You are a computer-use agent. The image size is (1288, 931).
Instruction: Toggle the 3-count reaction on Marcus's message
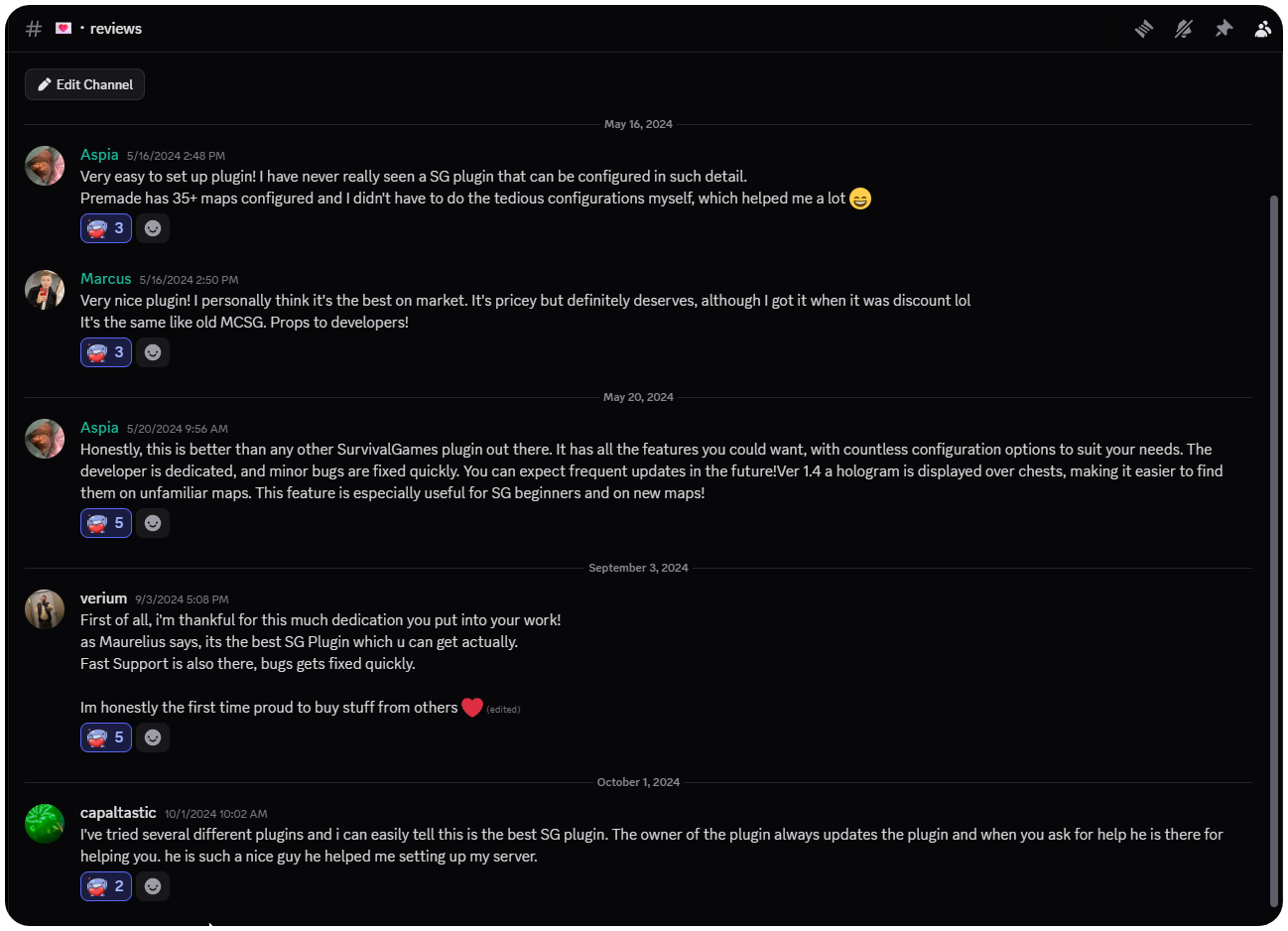pos(106,352)
